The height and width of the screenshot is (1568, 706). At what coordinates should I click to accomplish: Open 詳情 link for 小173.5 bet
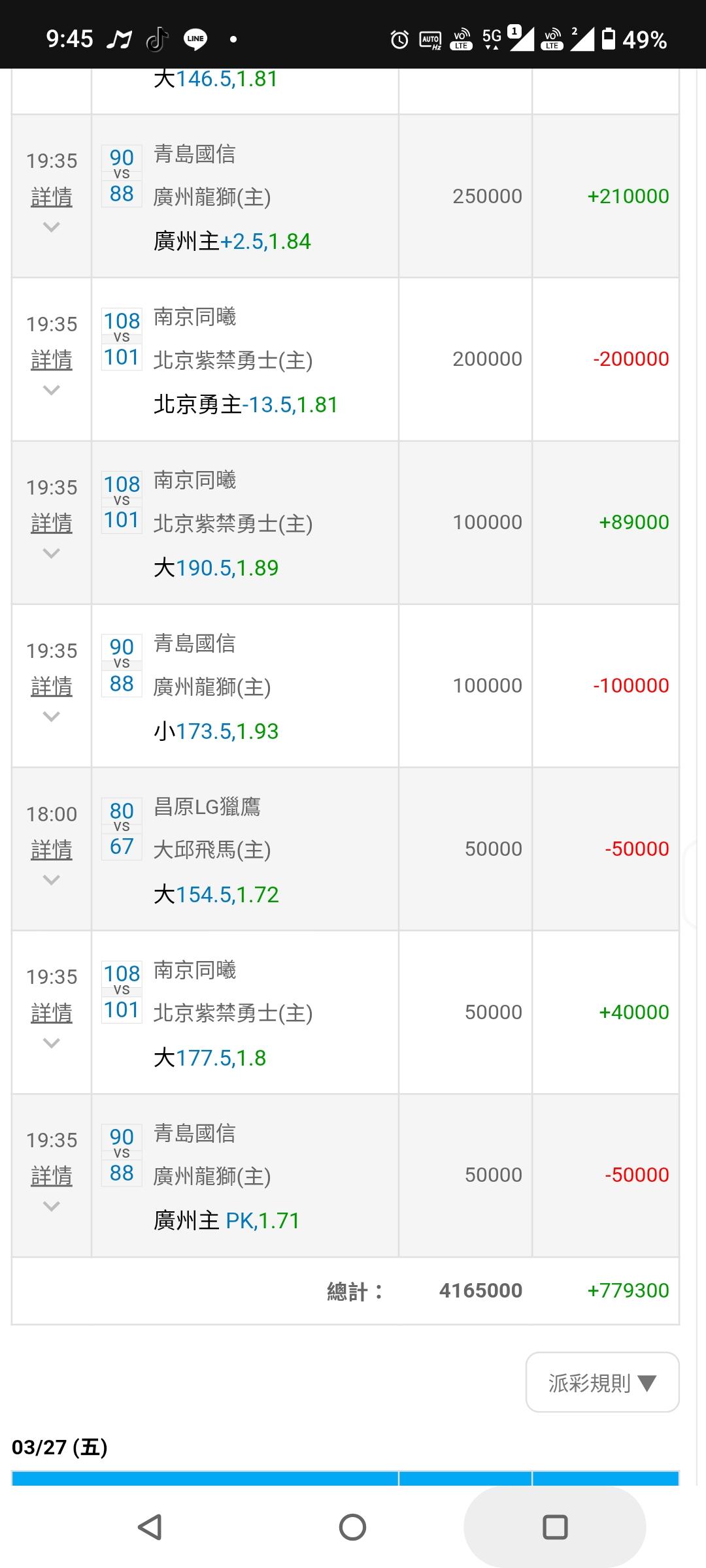[52, 686]
